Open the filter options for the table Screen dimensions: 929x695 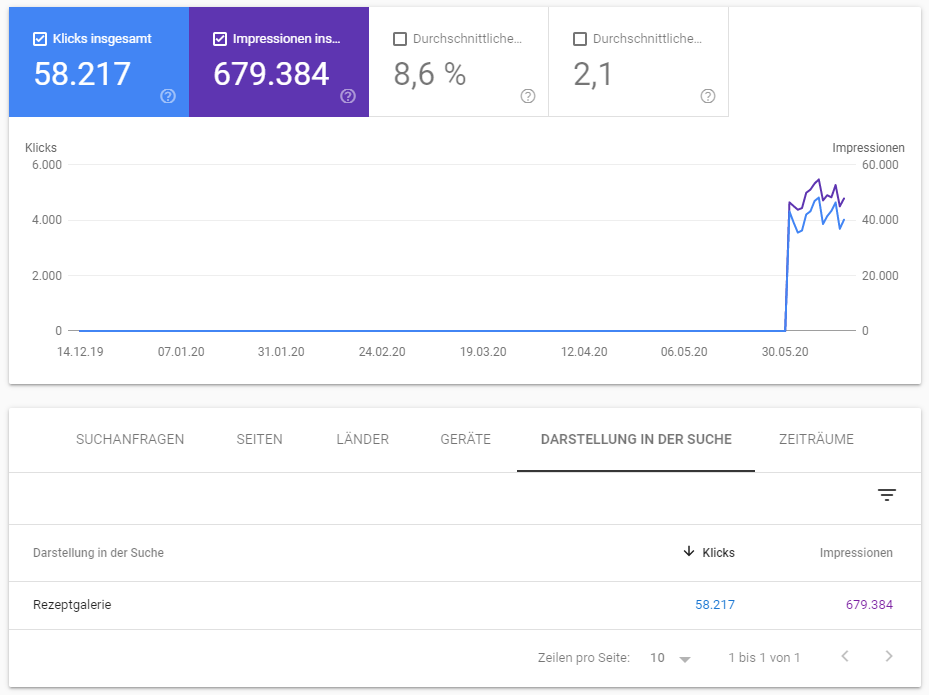887,495
